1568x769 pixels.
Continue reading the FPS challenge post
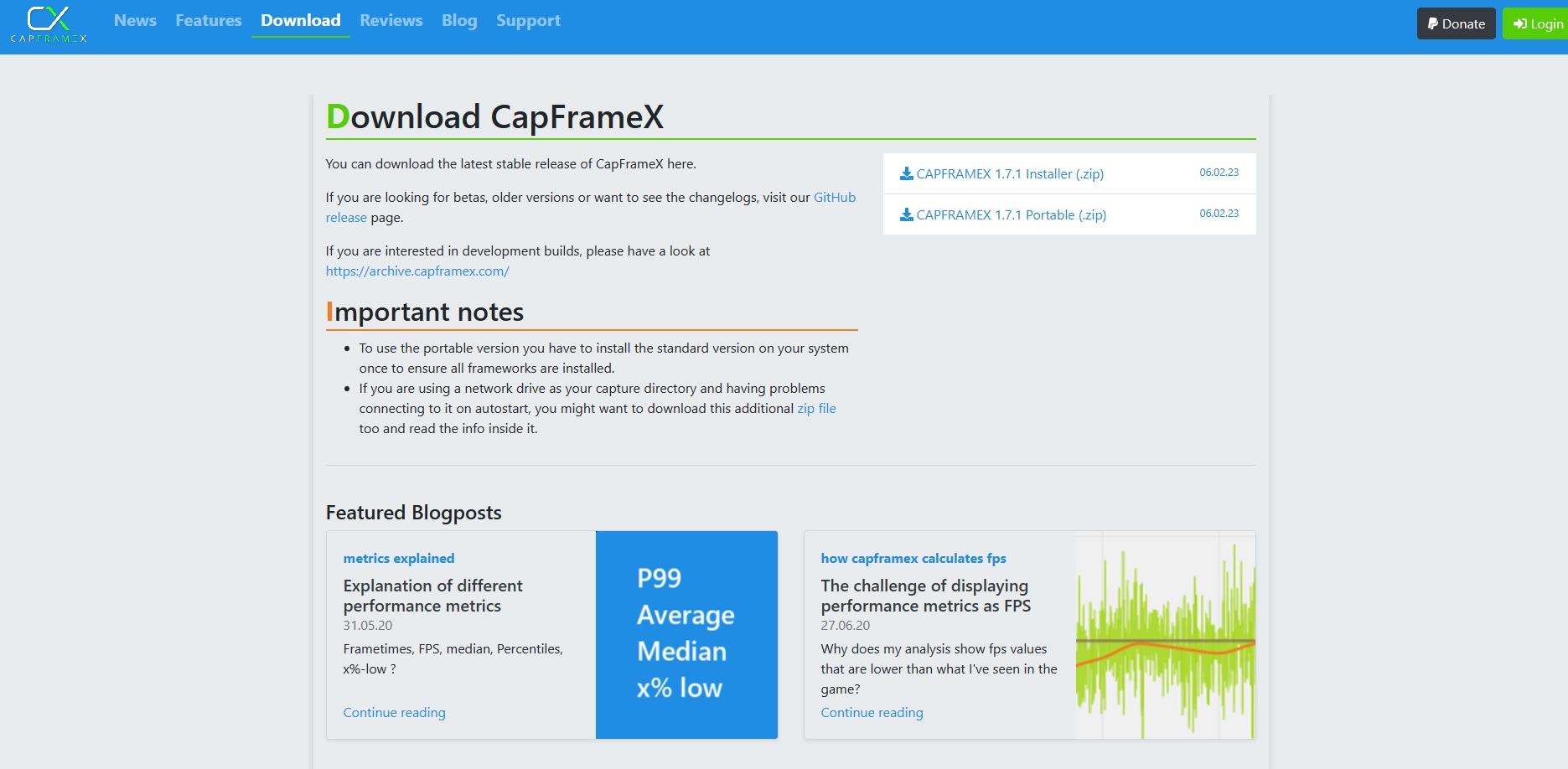[872, 712]
